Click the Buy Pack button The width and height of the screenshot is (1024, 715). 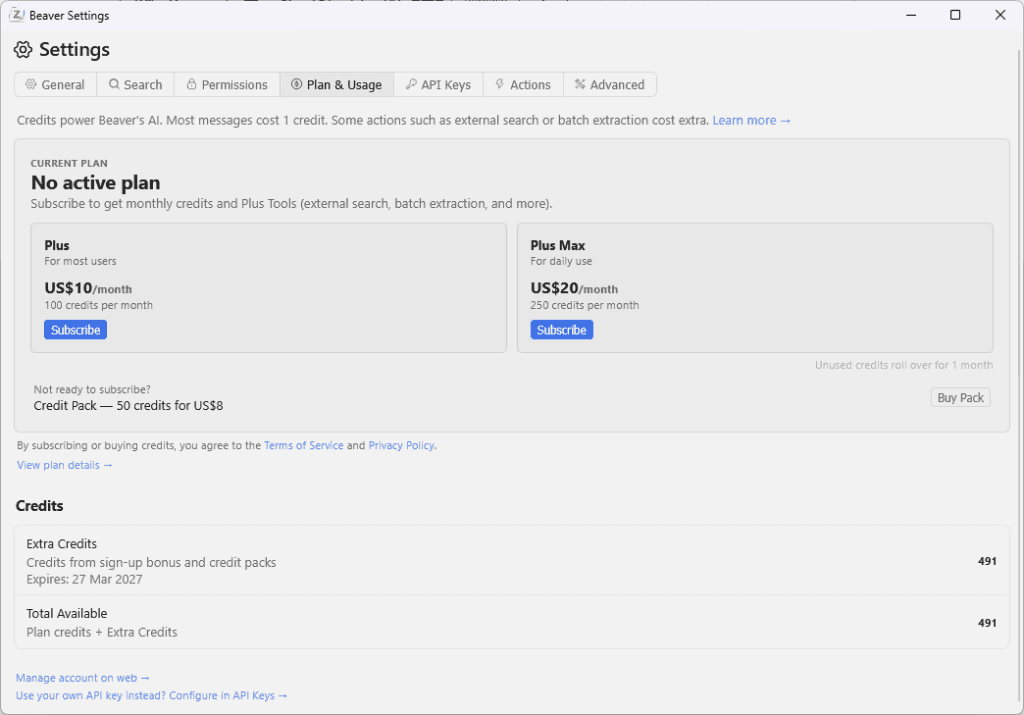(960, 398)
